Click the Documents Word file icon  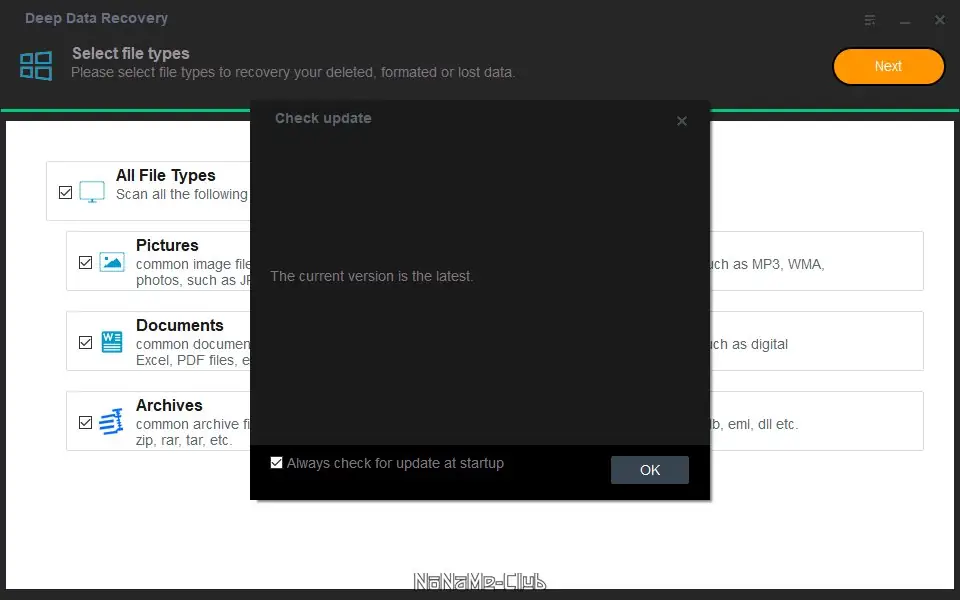[112, 342]
